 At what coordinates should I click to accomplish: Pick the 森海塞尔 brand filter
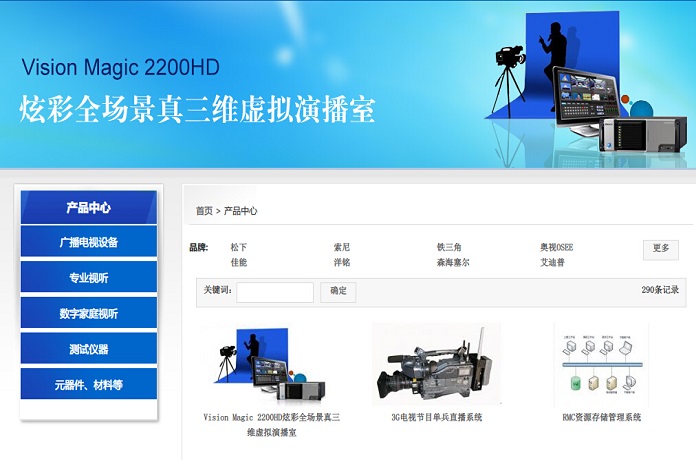coord(452,263)
